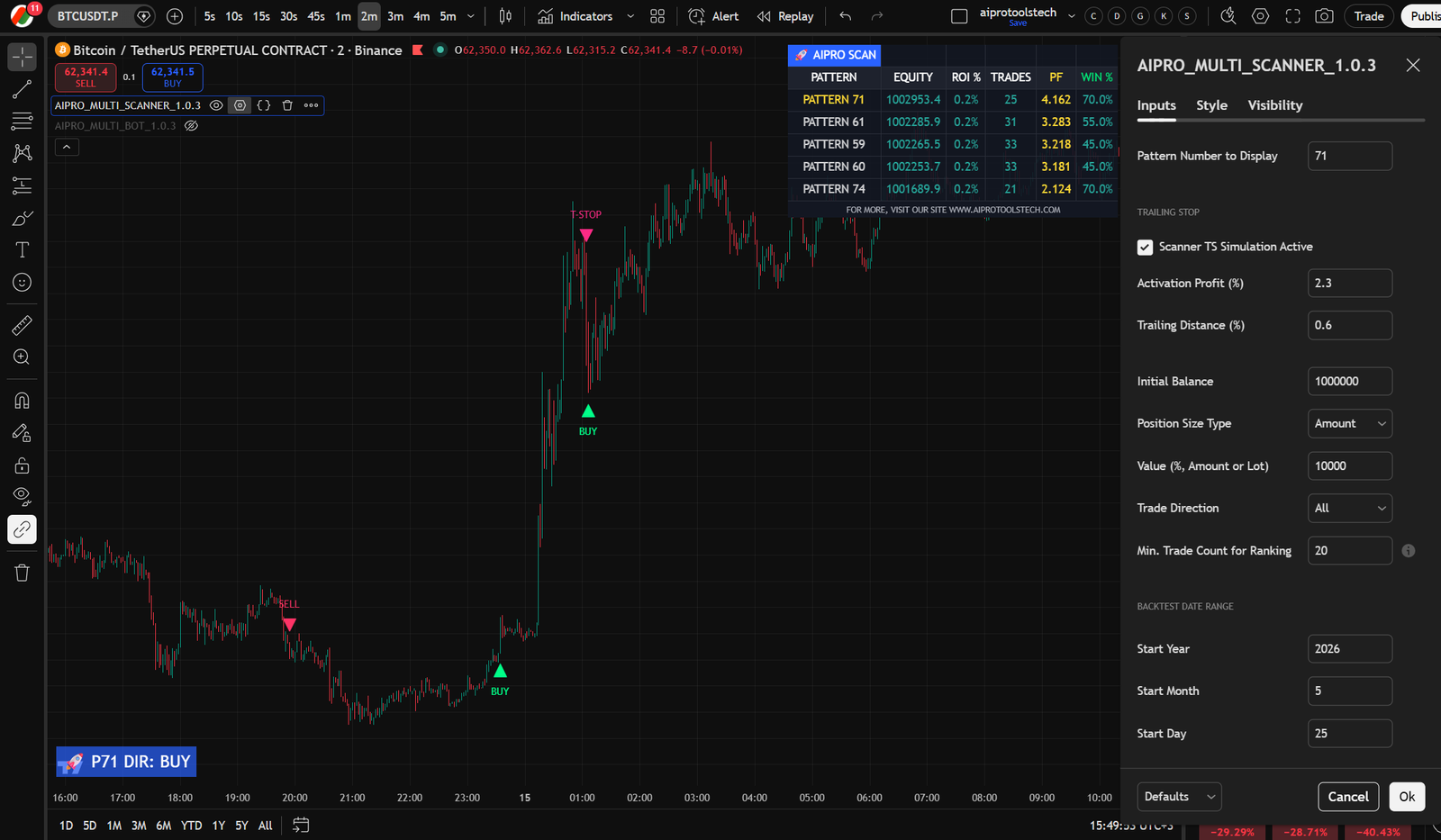This screenshot has width=1441, height=840.
Task: Open AIPRO_MULTI_SCANNER settings gear in legend
Action: pos(240,105)
